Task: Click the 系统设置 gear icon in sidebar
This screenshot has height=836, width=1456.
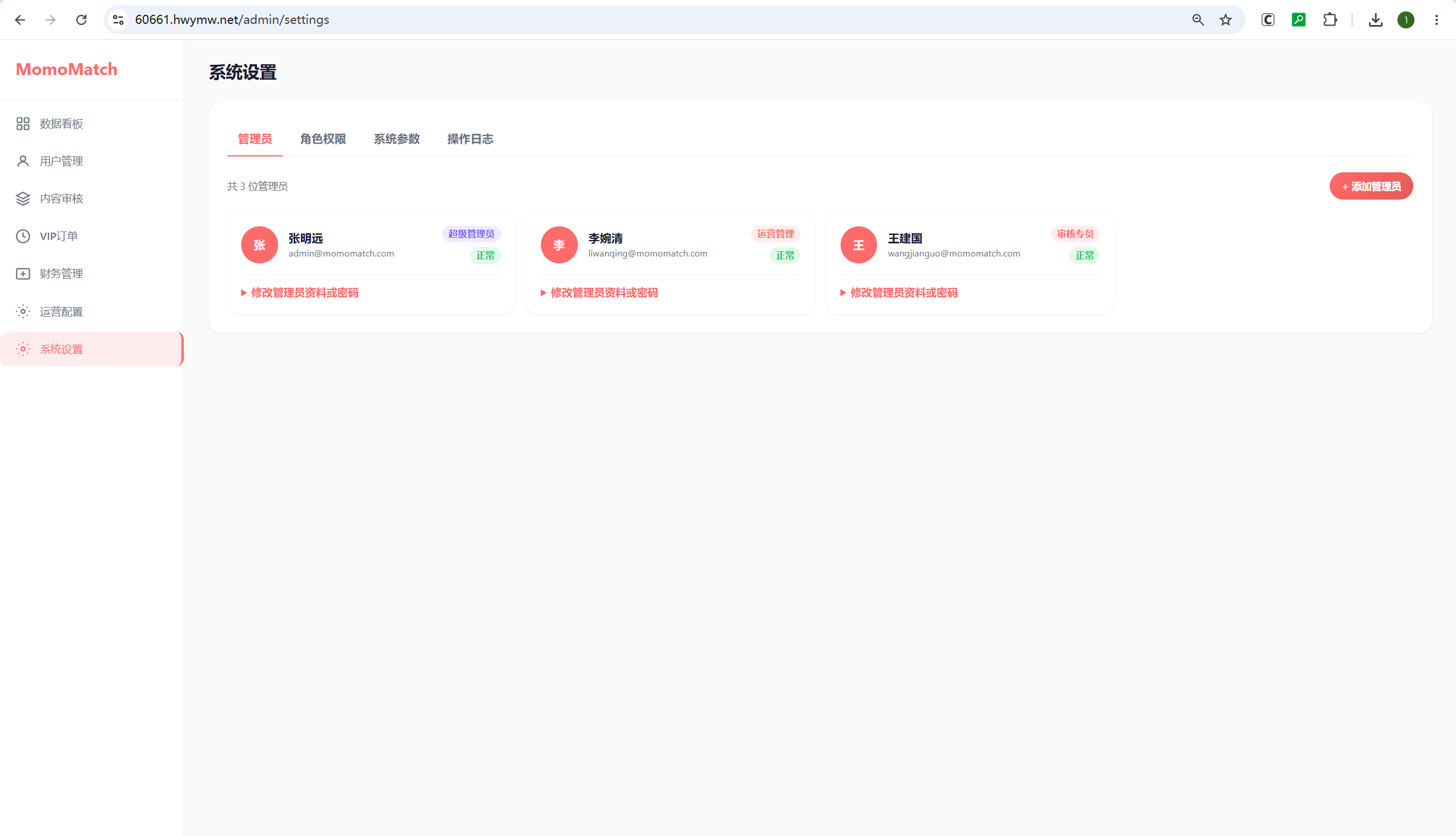Action: [x=23, y=349]
